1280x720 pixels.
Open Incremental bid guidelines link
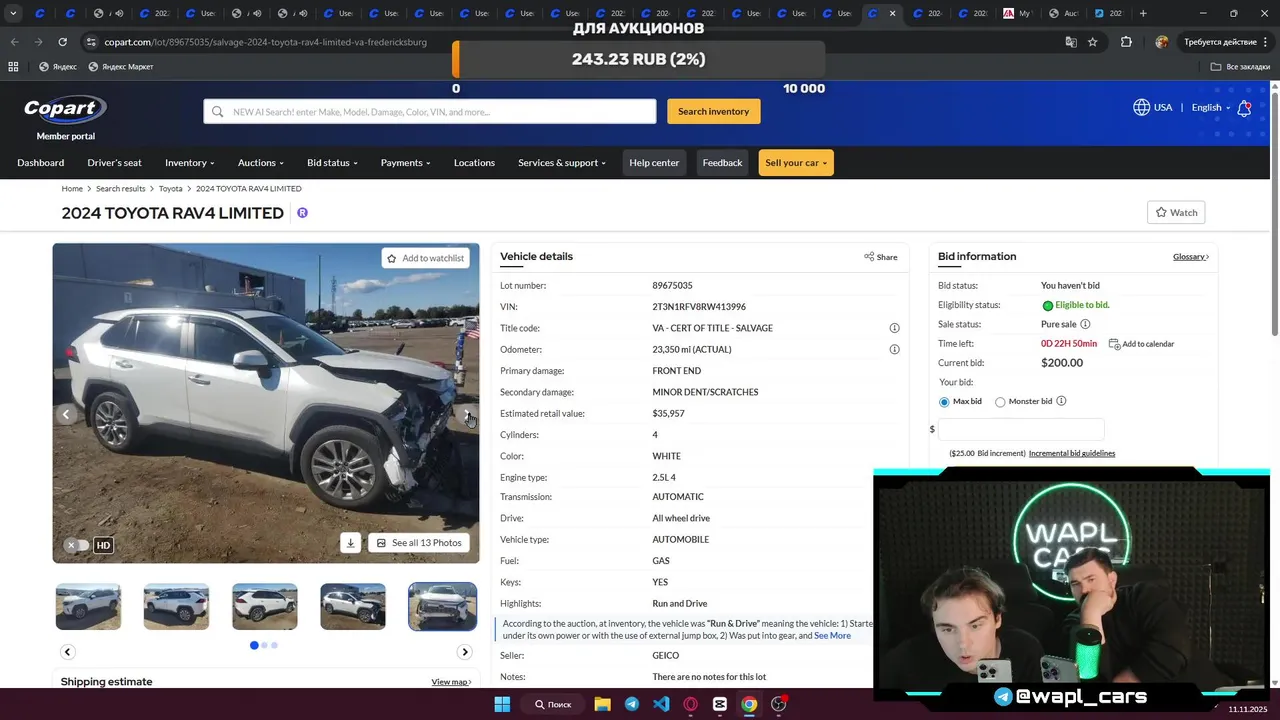point(1072,453)
